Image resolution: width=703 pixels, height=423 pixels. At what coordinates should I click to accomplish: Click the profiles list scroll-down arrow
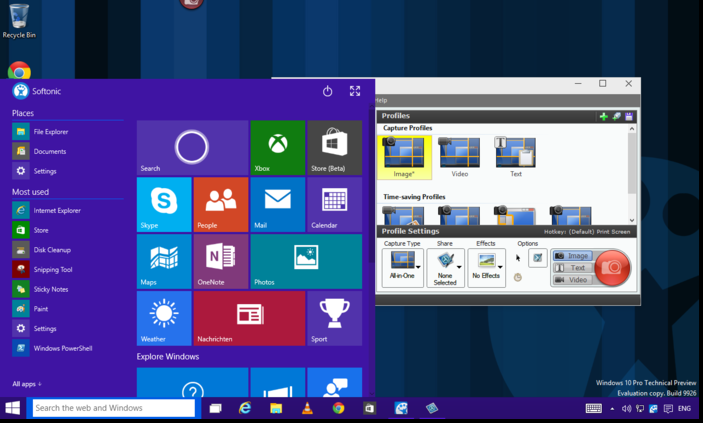click(x=632, y=220)
